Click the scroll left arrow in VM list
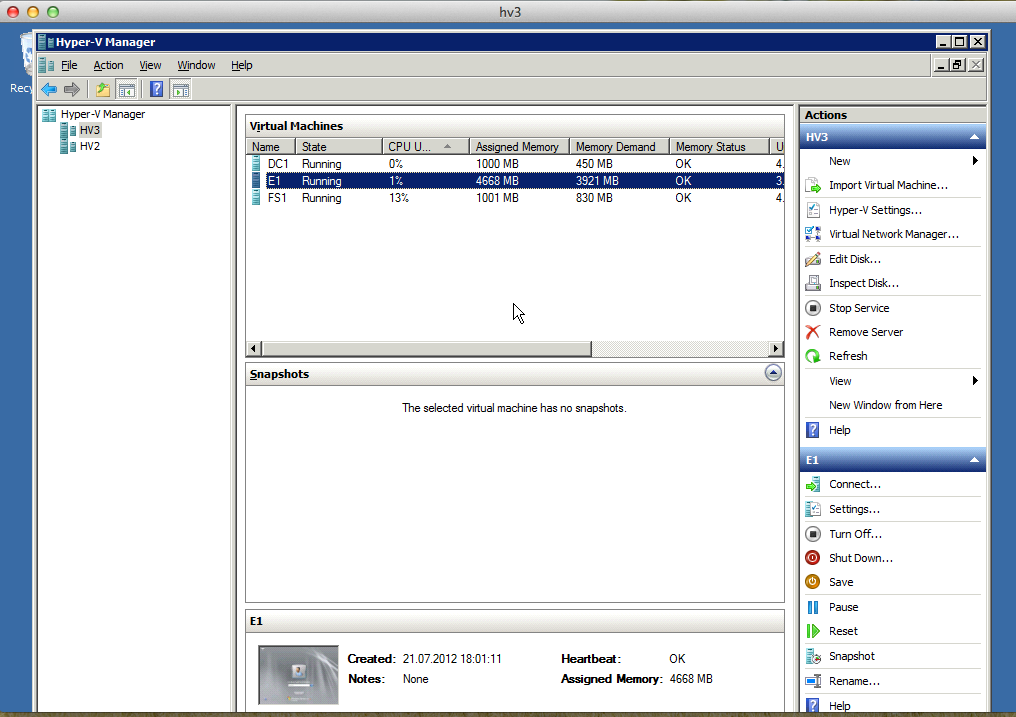This screenshot has height=717, width=1016. point(254,348)
